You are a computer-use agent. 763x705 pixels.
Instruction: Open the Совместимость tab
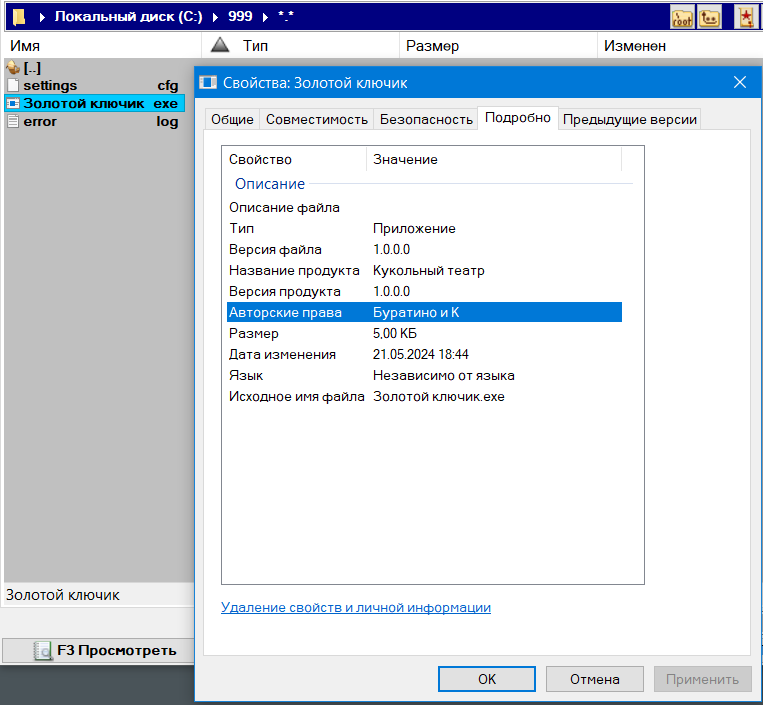point(316,119)
